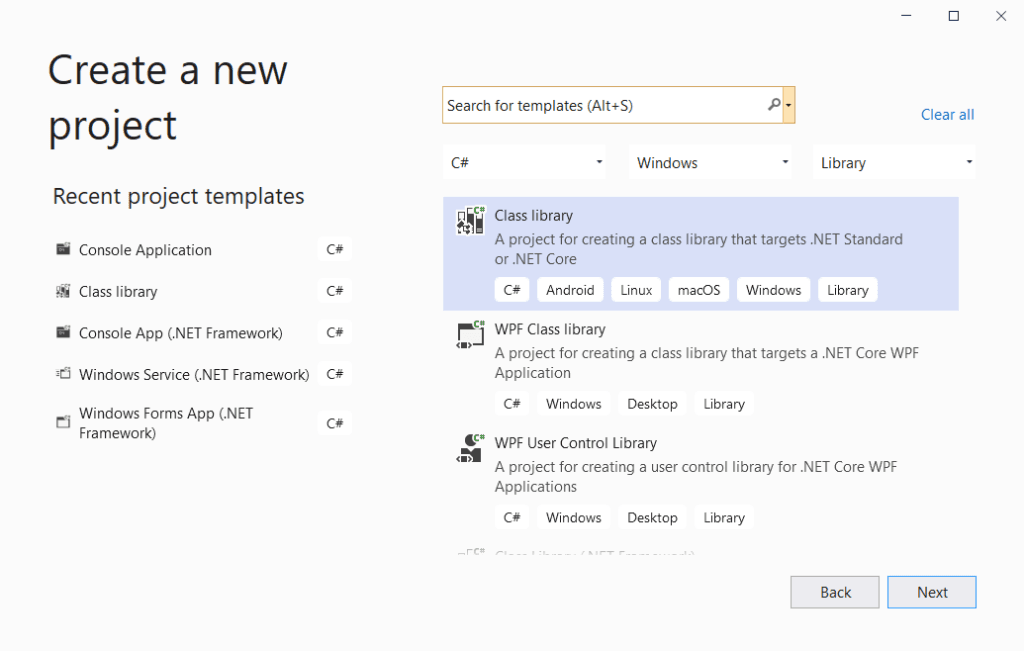
Task: Maximize the Create a new project window
Action: tap(954, 16)
